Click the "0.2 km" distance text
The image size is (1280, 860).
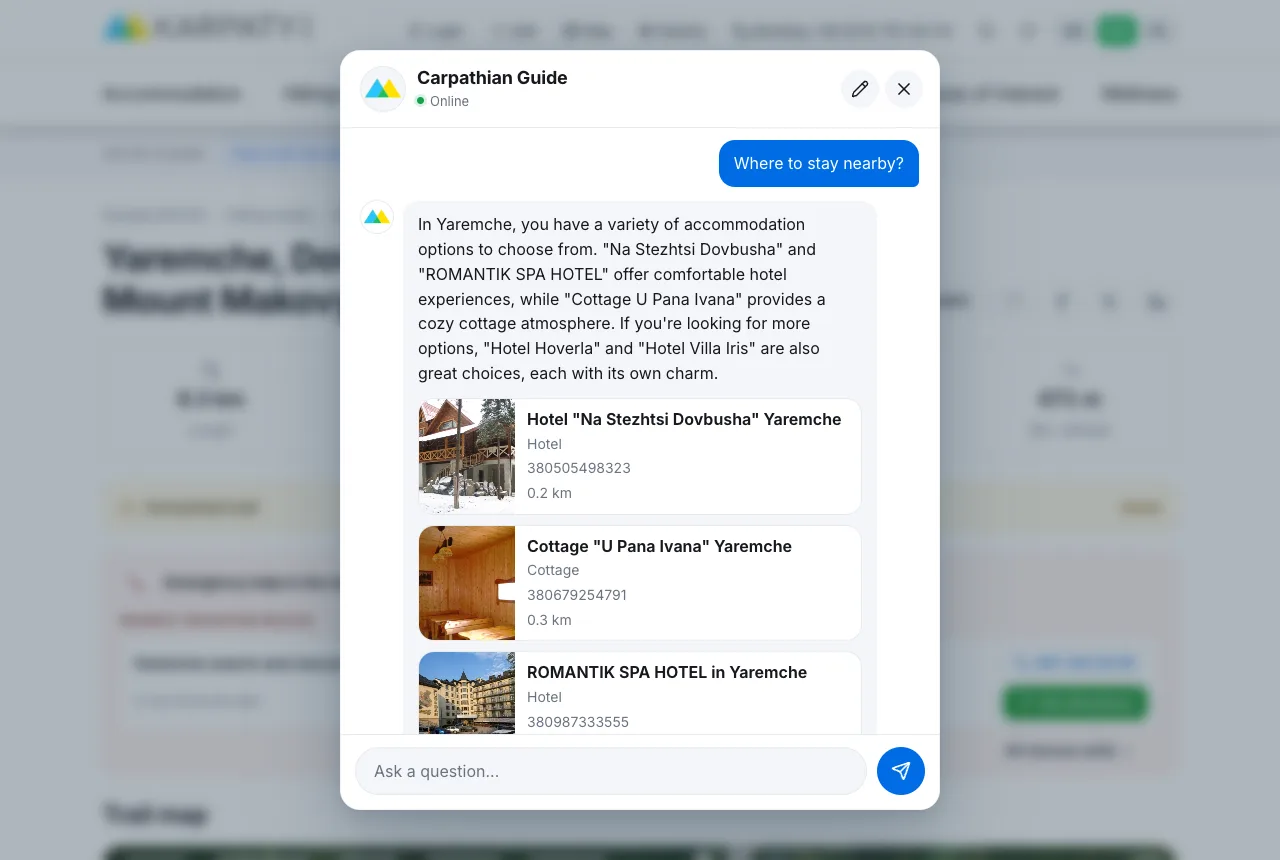tap(549, 493)
